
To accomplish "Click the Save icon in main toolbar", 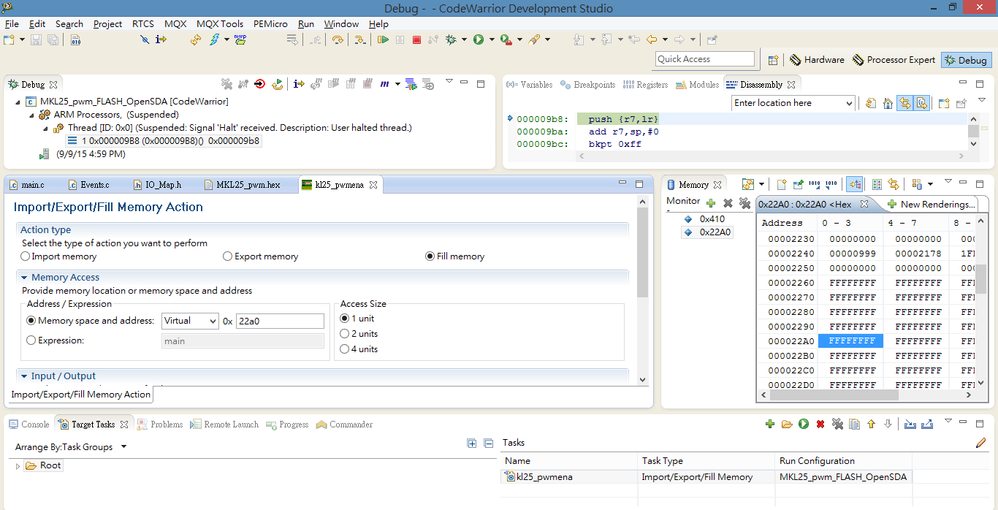I will [36, 39].
